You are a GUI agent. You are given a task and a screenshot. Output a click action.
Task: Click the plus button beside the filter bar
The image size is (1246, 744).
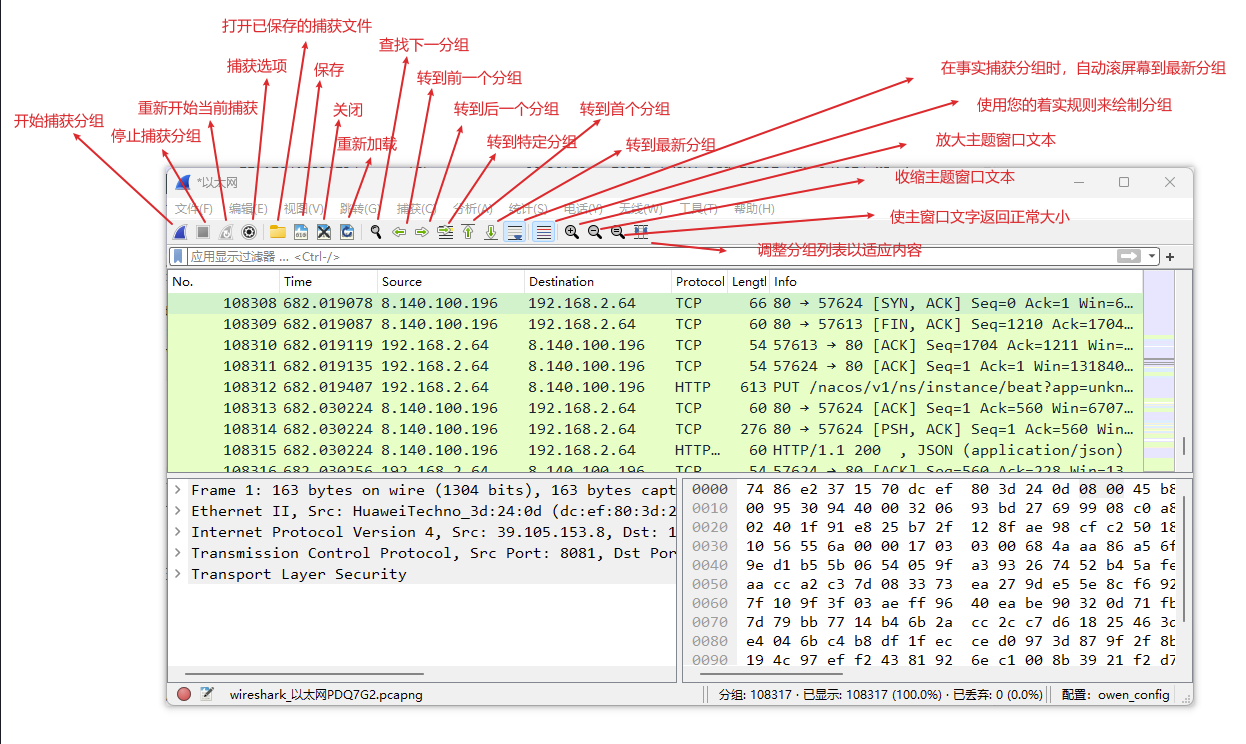[x=1170, y=257]
